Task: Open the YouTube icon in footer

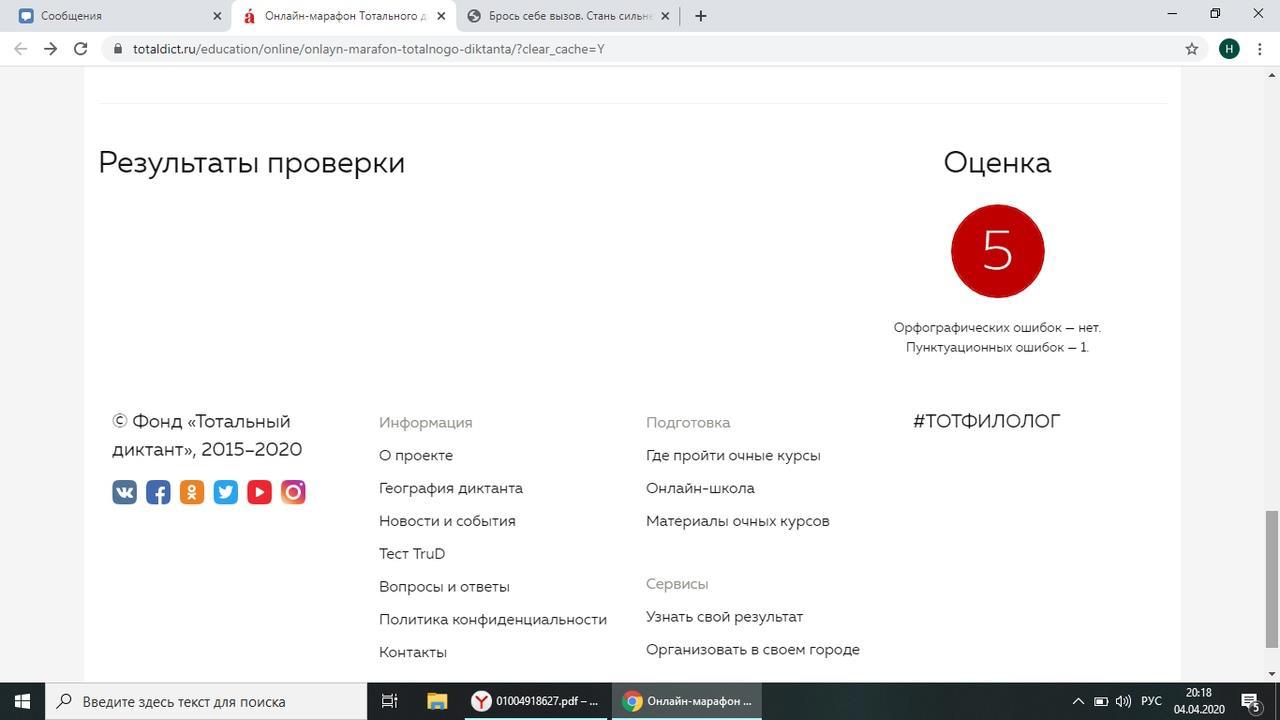Action: tap(259, 492)
